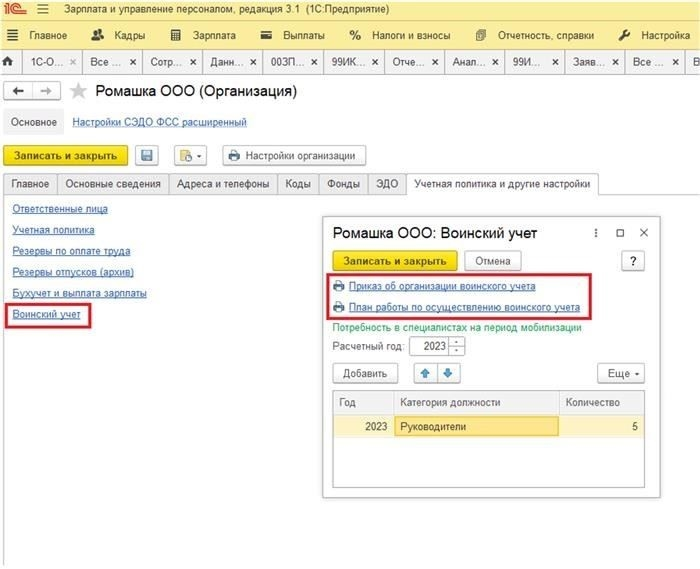The width and height of the screenshot is (700, 569).
Task: Open the Отчетность, справки section
Action: point(535,35)
